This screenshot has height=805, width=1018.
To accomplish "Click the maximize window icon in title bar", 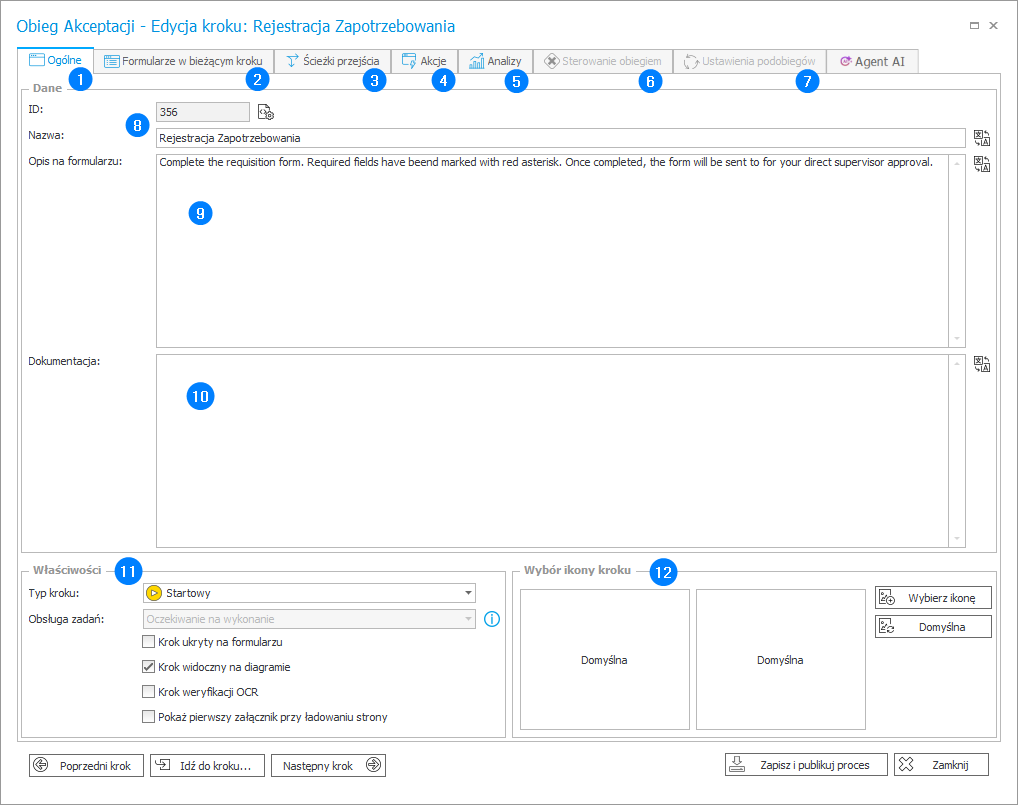I will pos(975,25).
